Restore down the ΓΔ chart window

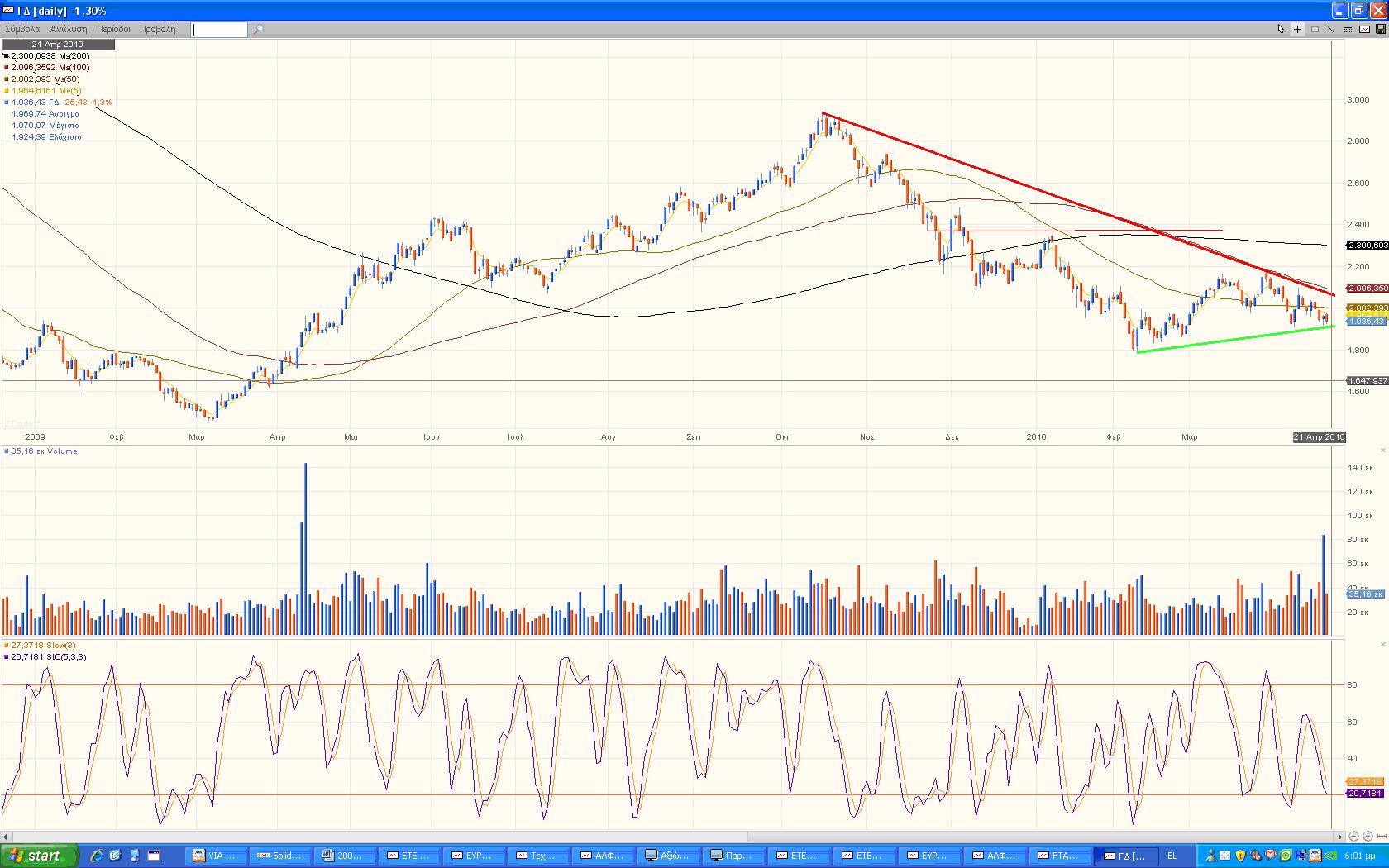pos(1359,10)
